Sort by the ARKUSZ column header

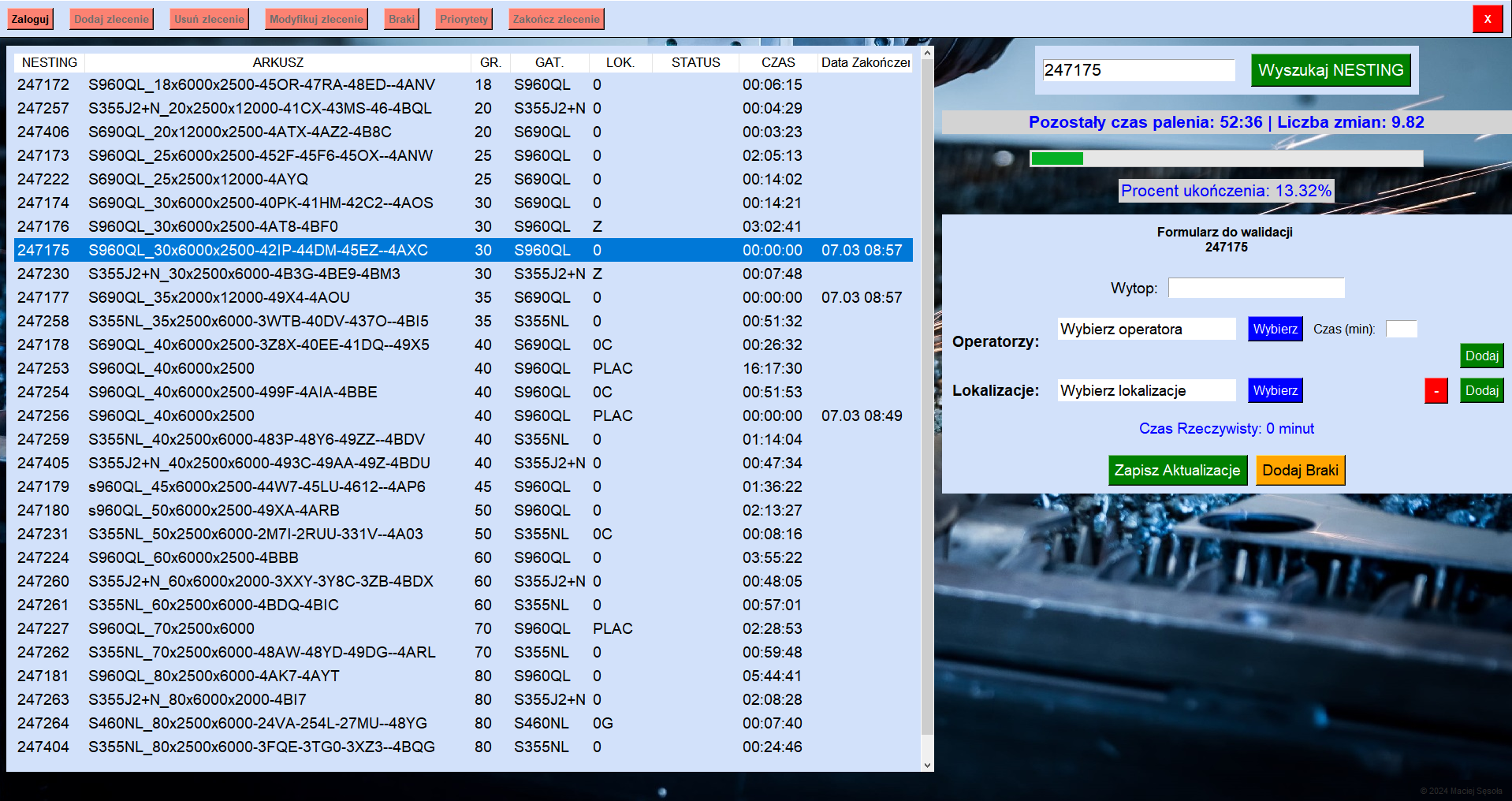[x=277, y=62]
